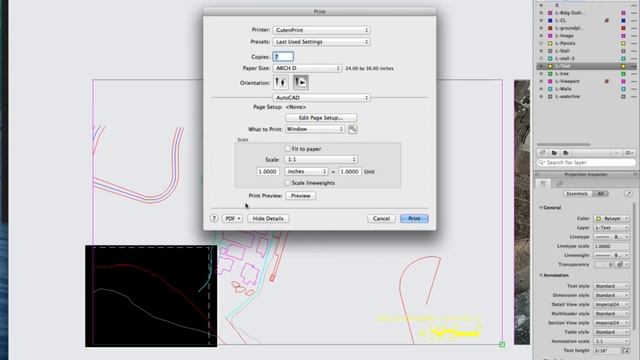The width and height of the screenshot is (640, 360).
Task: Toggle visibility of L-groundpl layer
Action: coord(541,28)
